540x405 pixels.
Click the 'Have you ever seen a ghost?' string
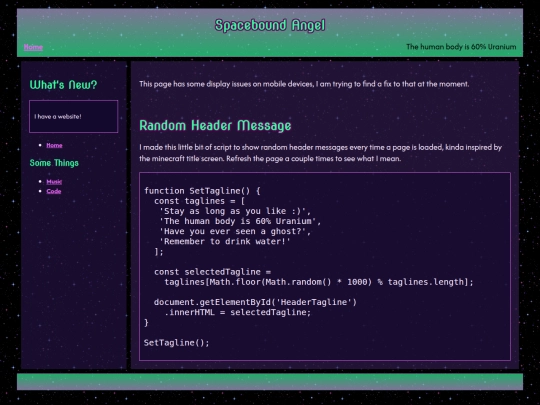coord(235,231)
